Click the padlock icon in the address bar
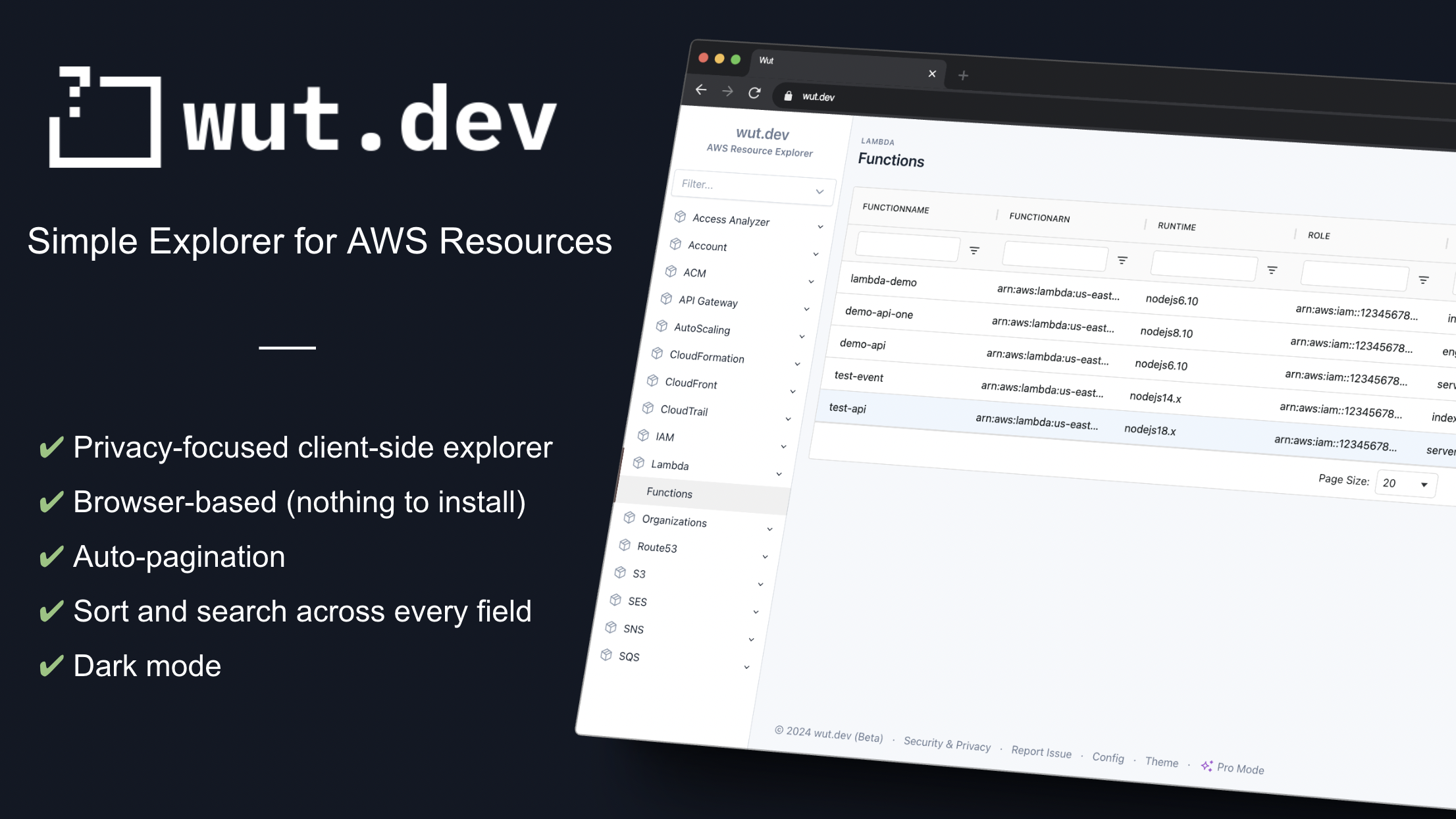 point(787,96)
